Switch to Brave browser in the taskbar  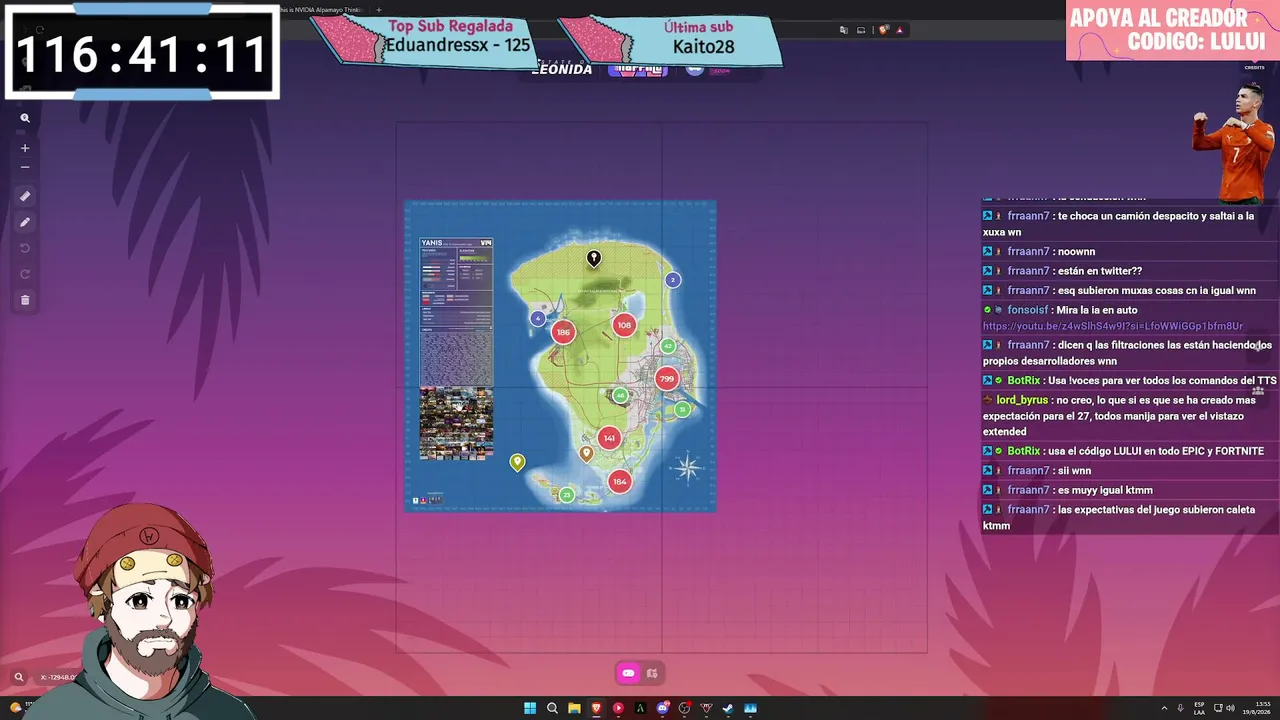click(x=596, y=708)
